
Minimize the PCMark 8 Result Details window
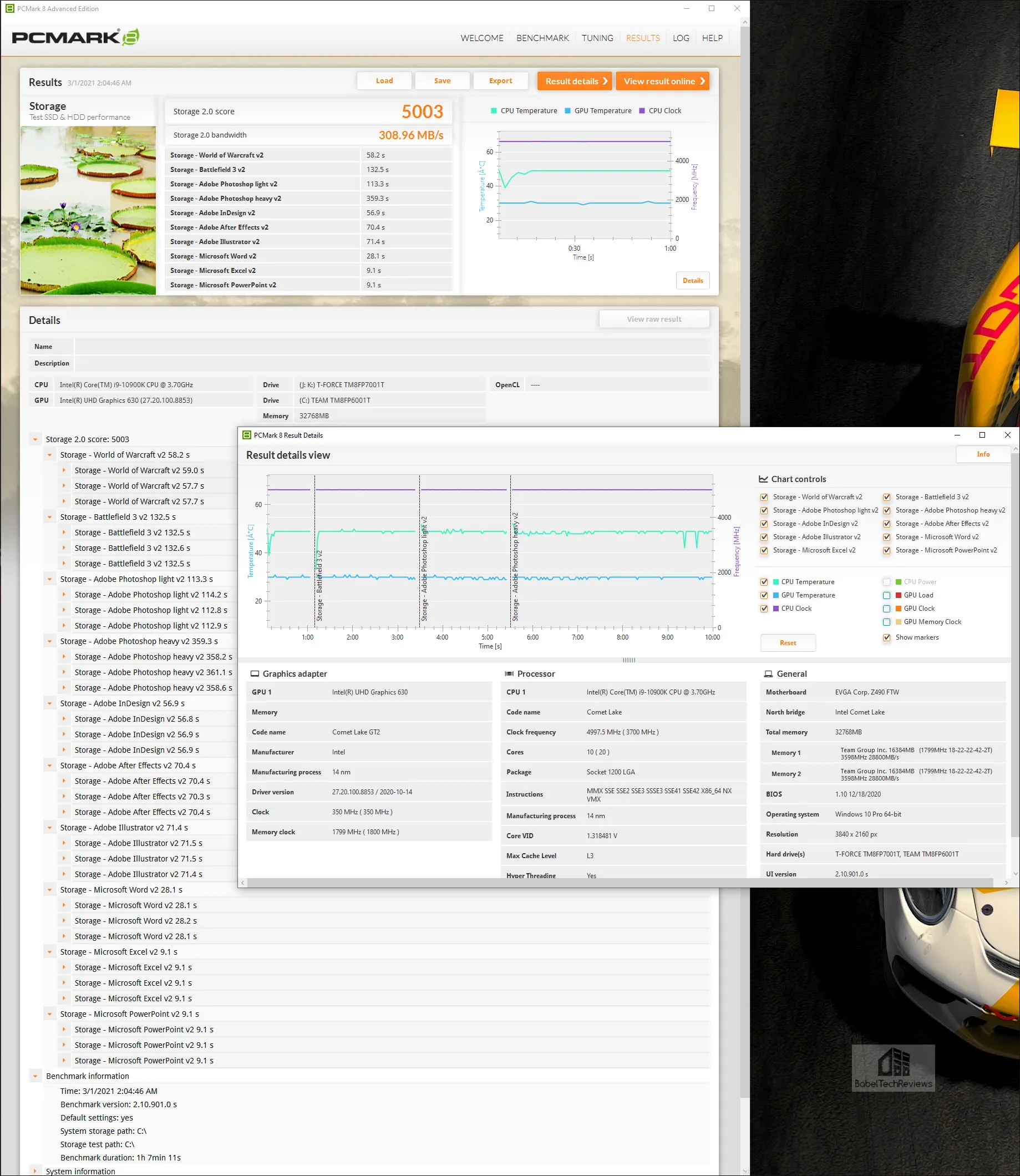click(957, 435)
